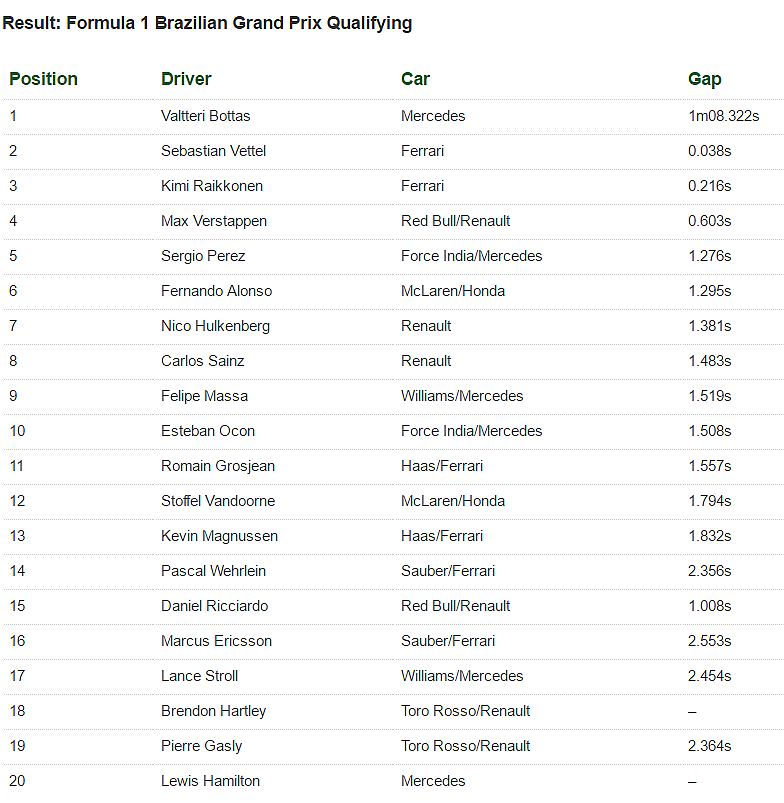784x803 pixels.
Task: Click Max Verstappen in the table
Action: coord(213,221)
